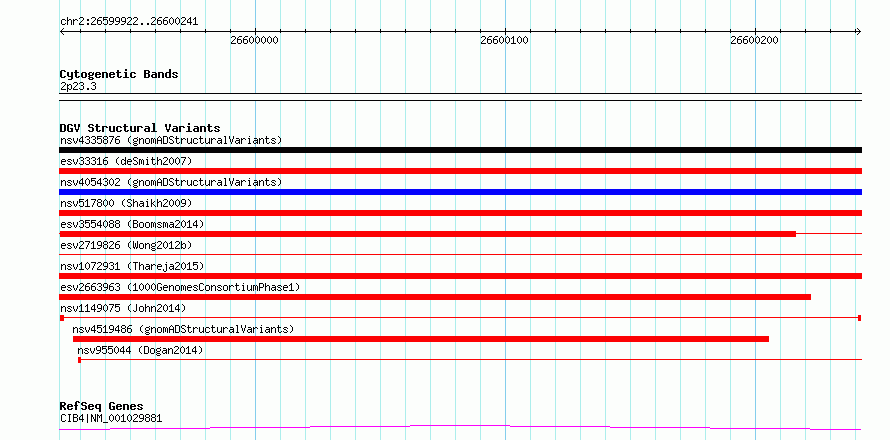The height and width of the screenshot is (440, 890).
Task: Click the Cytogenetic Bands track title
Action: (x=119, y=74)
